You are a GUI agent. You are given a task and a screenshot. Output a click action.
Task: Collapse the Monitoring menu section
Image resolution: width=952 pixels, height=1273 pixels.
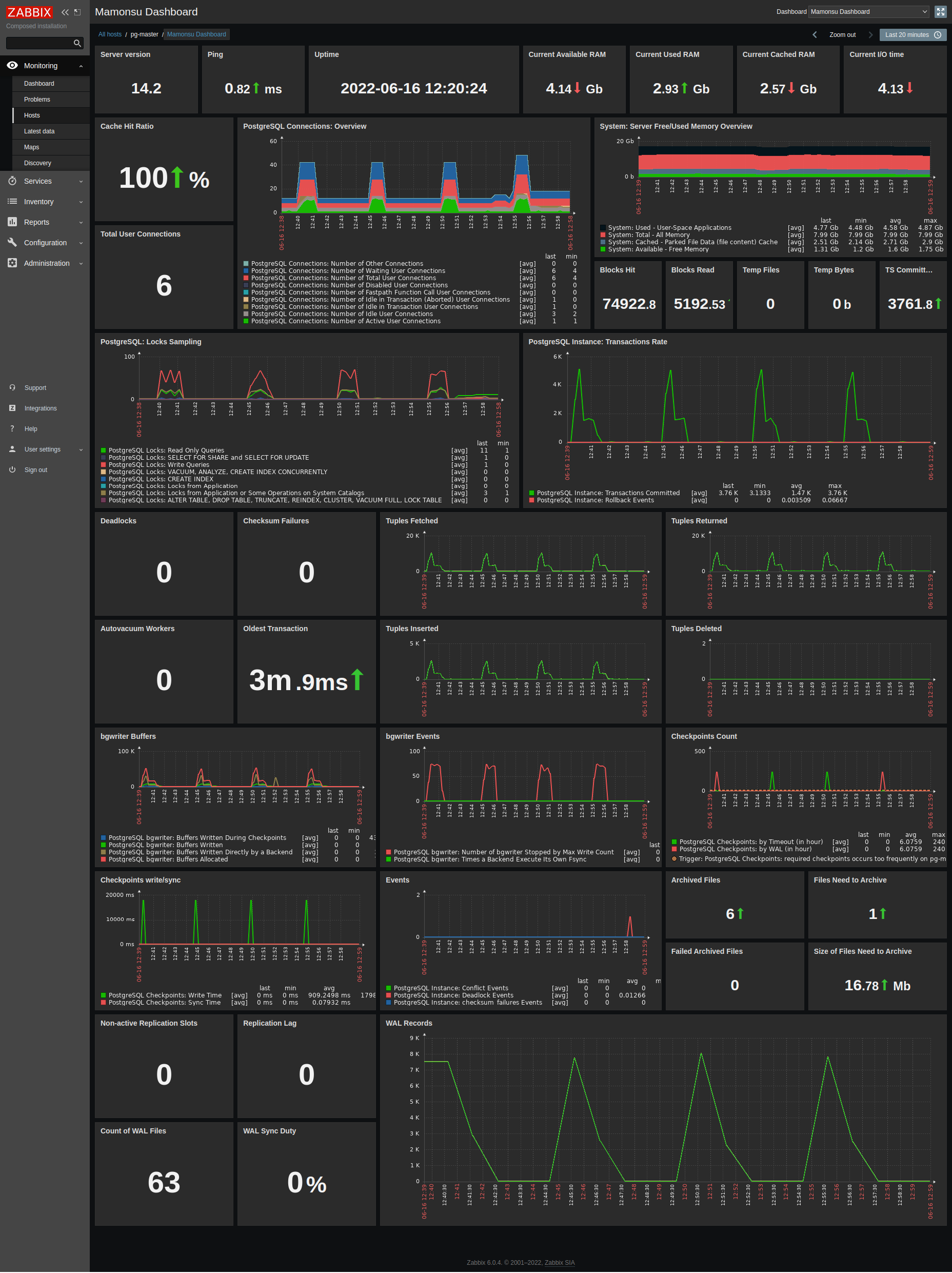pos(81,66)
